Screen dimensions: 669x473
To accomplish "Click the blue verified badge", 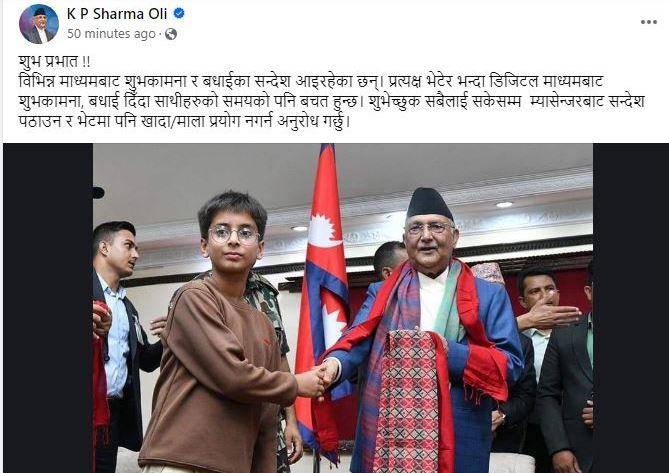I will pyautogui.click(x=179, y=13).
